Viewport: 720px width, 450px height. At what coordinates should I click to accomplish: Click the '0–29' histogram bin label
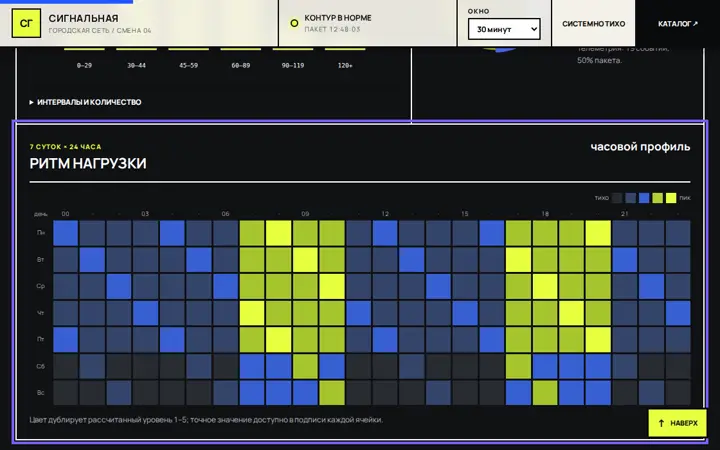[x=84, y=66]
